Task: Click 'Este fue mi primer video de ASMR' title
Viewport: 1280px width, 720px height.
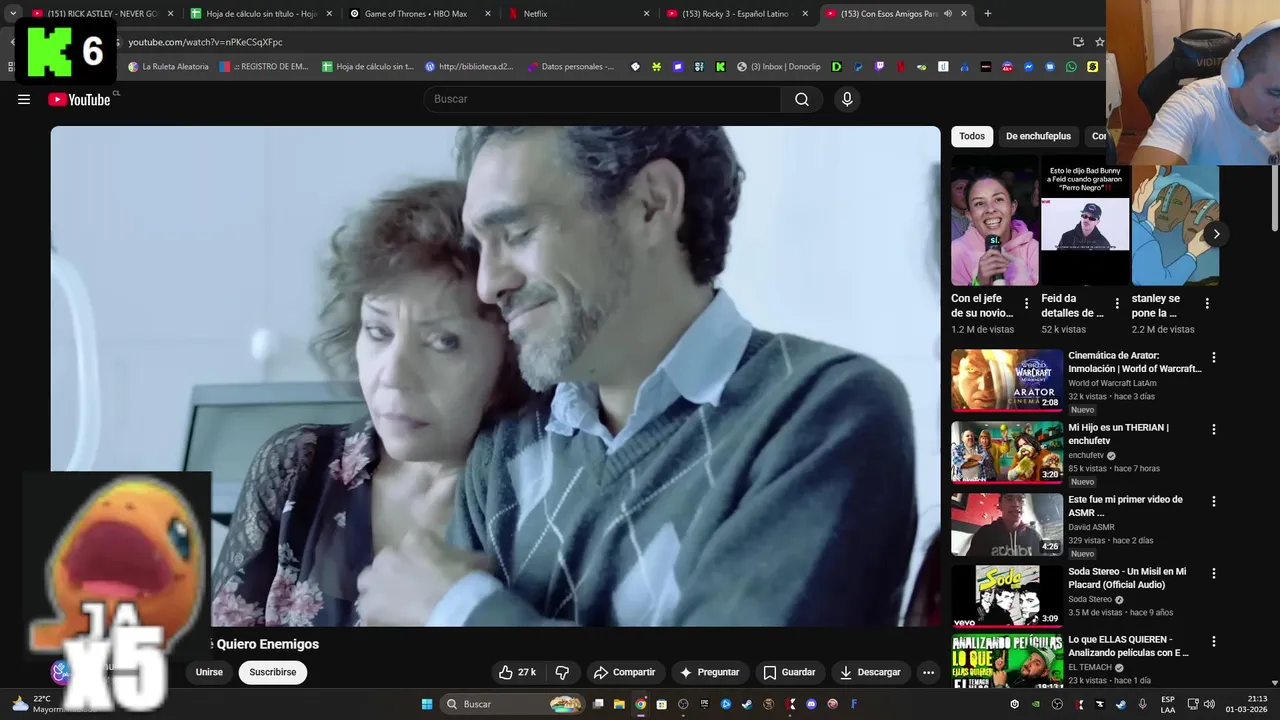Action: pos(1125,506)
